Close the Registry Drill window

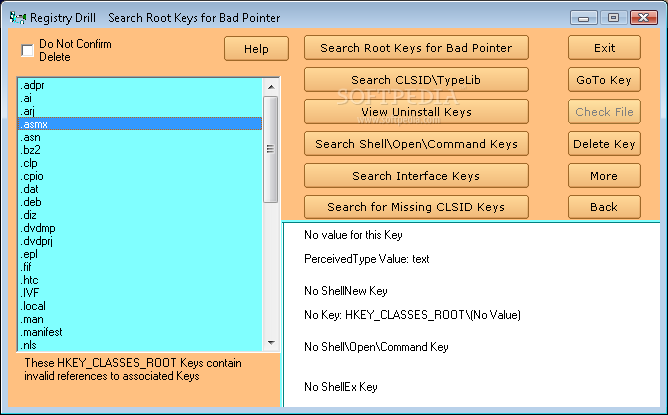point(644,17)
